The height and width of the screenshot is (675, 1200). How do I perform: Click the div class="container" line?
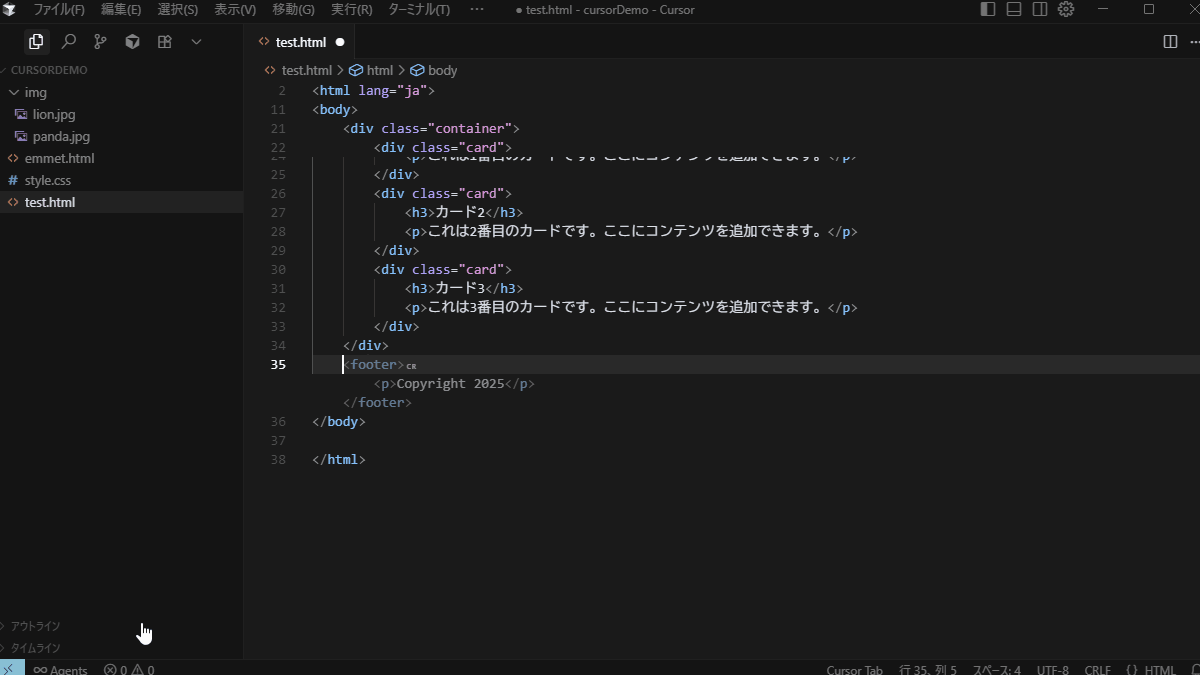click(431, 128)
